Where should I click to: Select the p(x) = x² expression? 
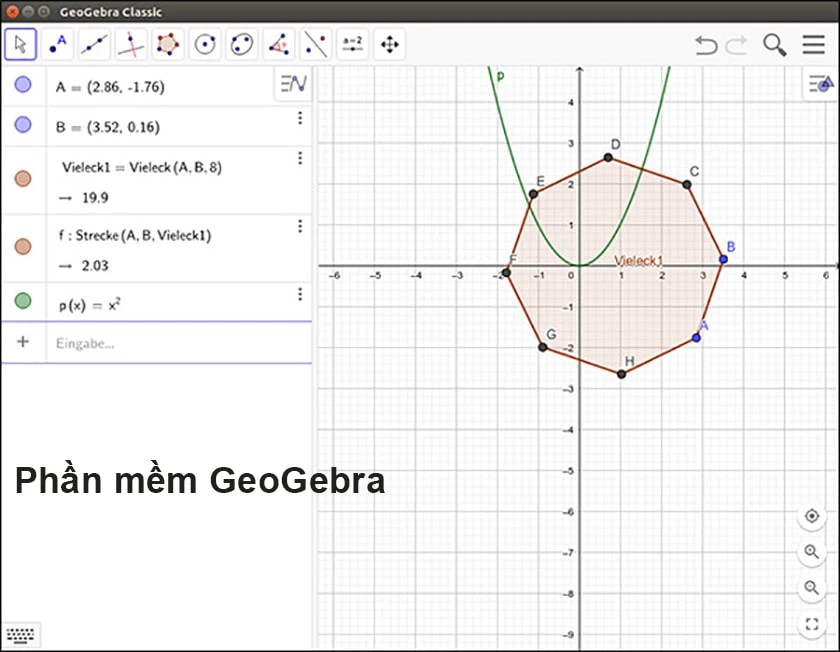point(89,305)
